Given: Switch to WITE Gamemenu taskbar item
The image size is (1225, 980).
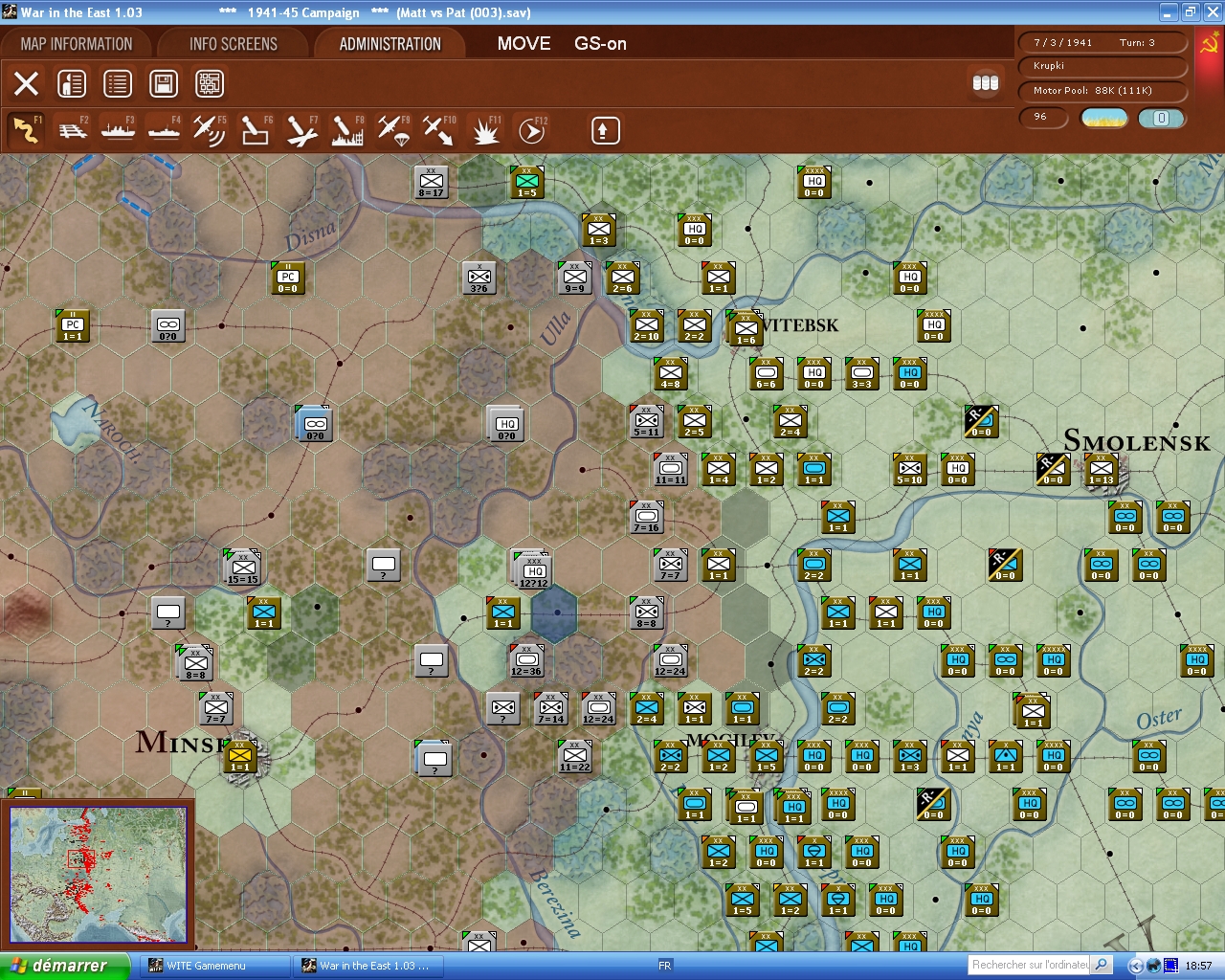Looking at the screenshot, I should [215, 966].
